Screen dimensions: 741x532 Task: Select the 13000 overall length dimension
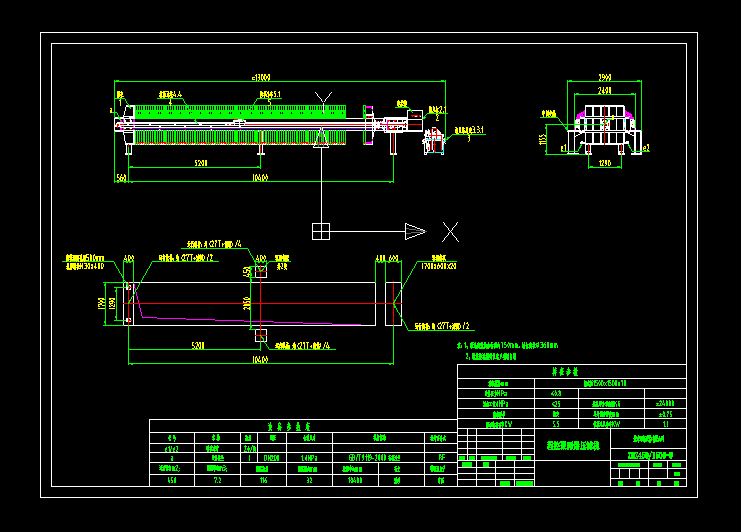(x=261, y=77)
